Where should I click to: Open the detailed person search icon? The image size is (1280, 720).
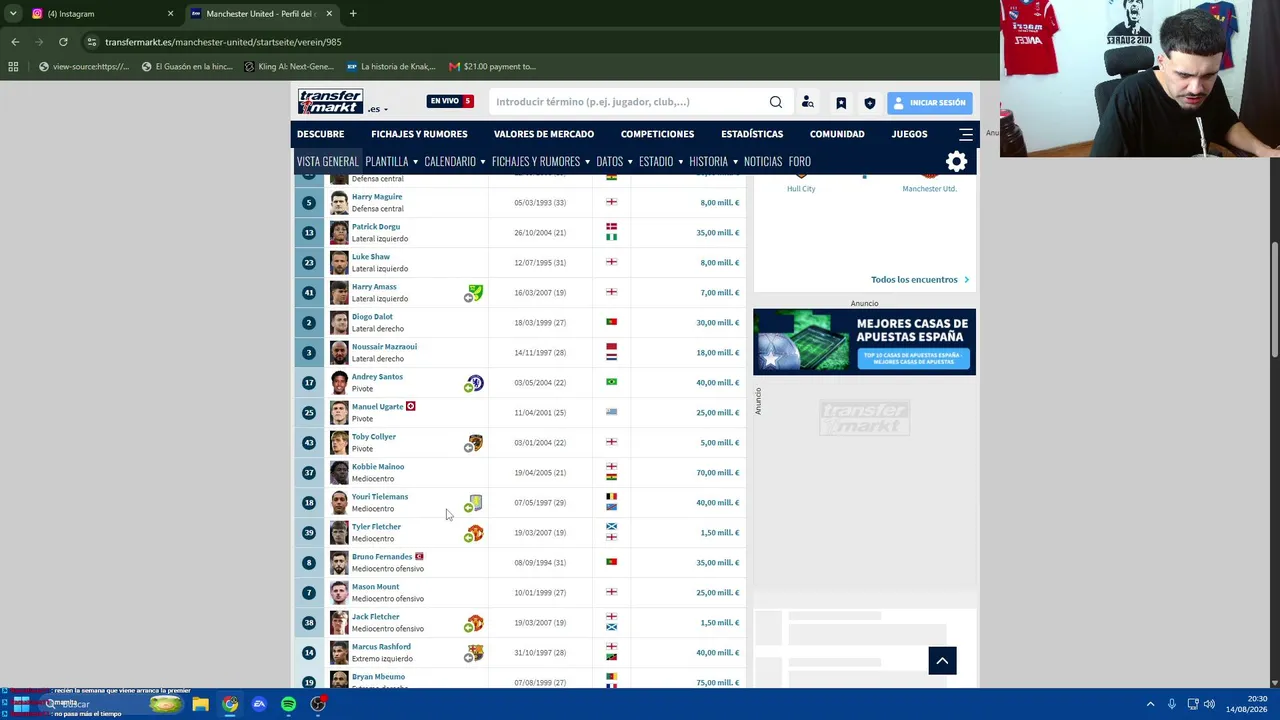coord(808,102)
